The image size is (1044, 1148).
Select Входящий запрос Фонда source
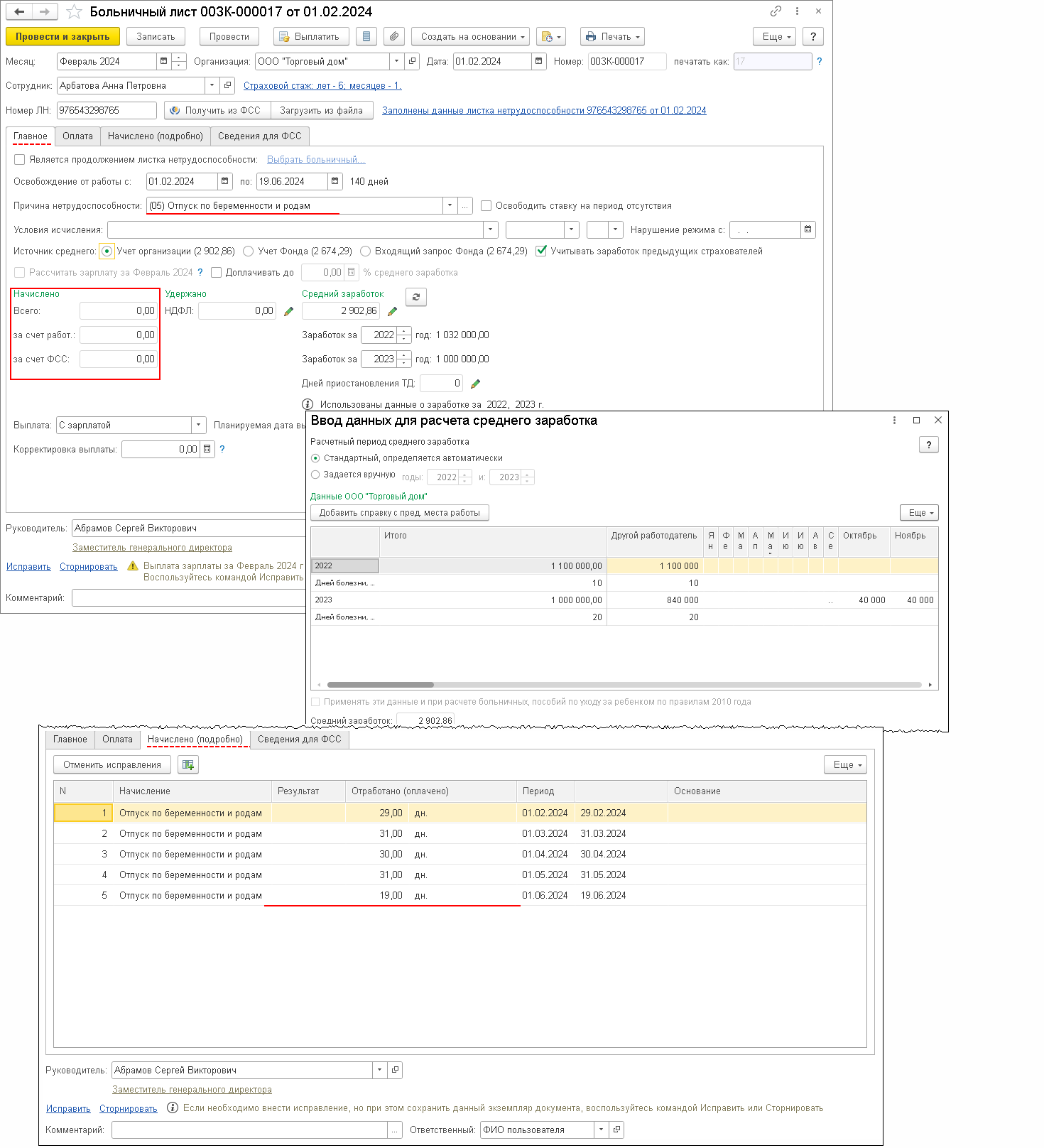click(365, 251)
